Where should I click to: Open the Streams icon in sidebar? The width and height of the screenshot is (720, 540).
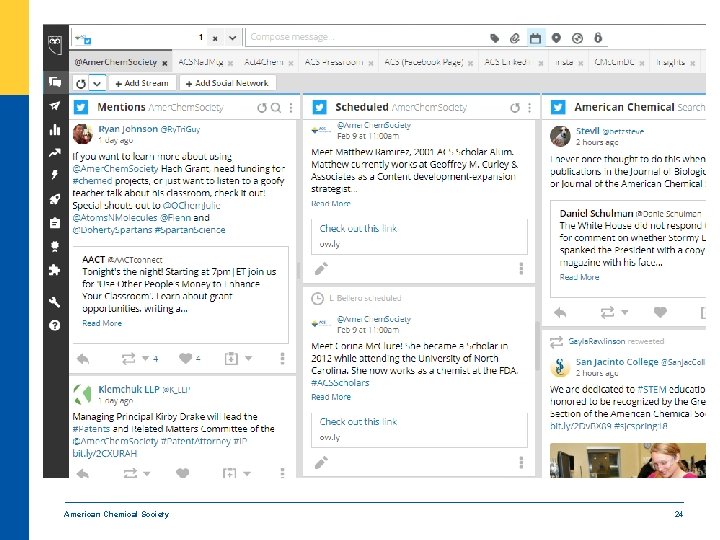click(x=55, y=82)
